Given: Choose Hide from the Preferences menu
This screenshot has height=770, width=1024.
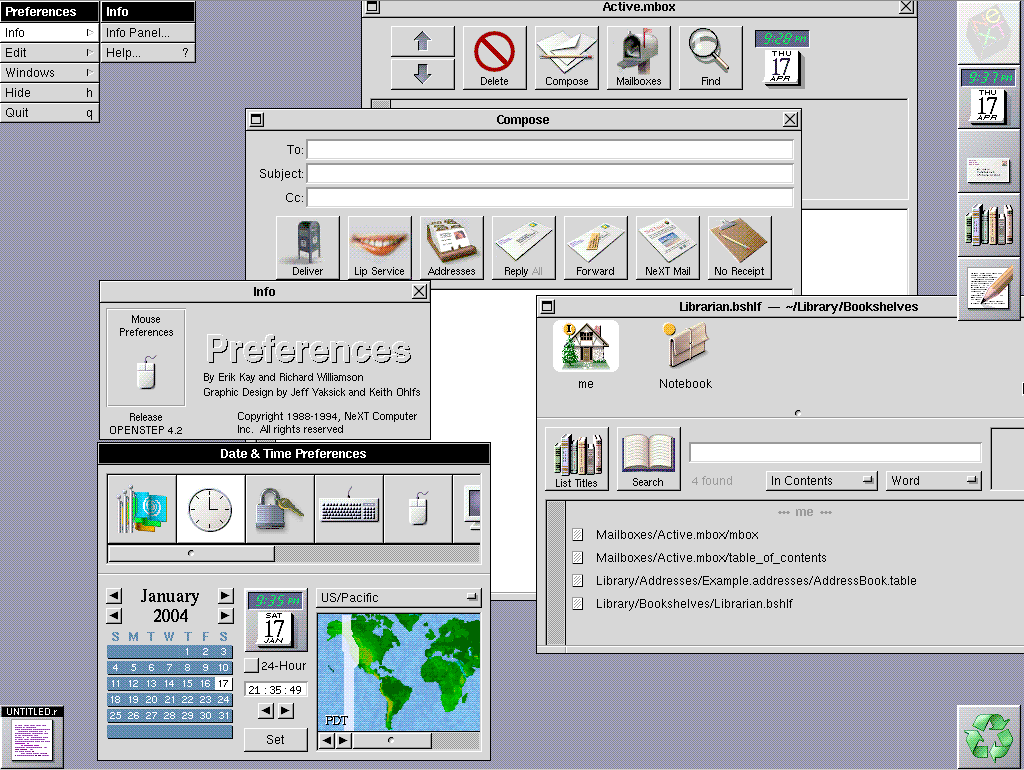Looking at the screenshot, I should pyautogui.click(x=49, y=93).
